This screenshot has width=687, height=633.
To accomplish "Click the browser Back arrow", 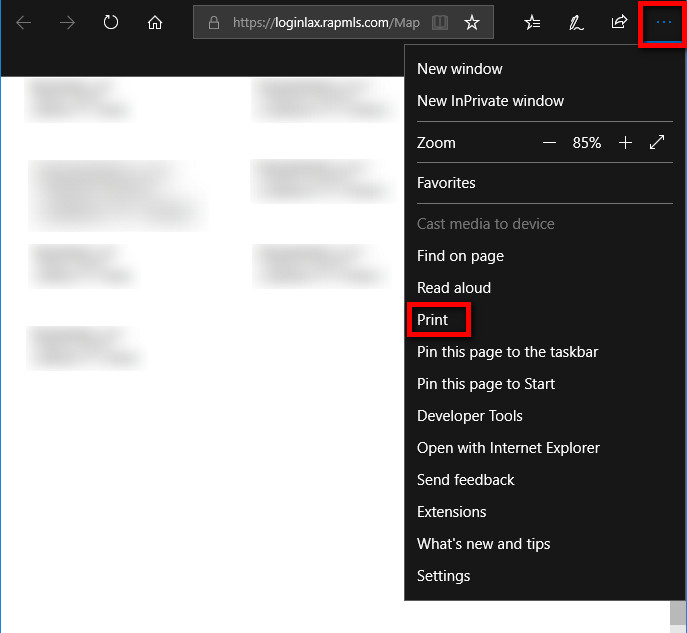I will [23, 22].
